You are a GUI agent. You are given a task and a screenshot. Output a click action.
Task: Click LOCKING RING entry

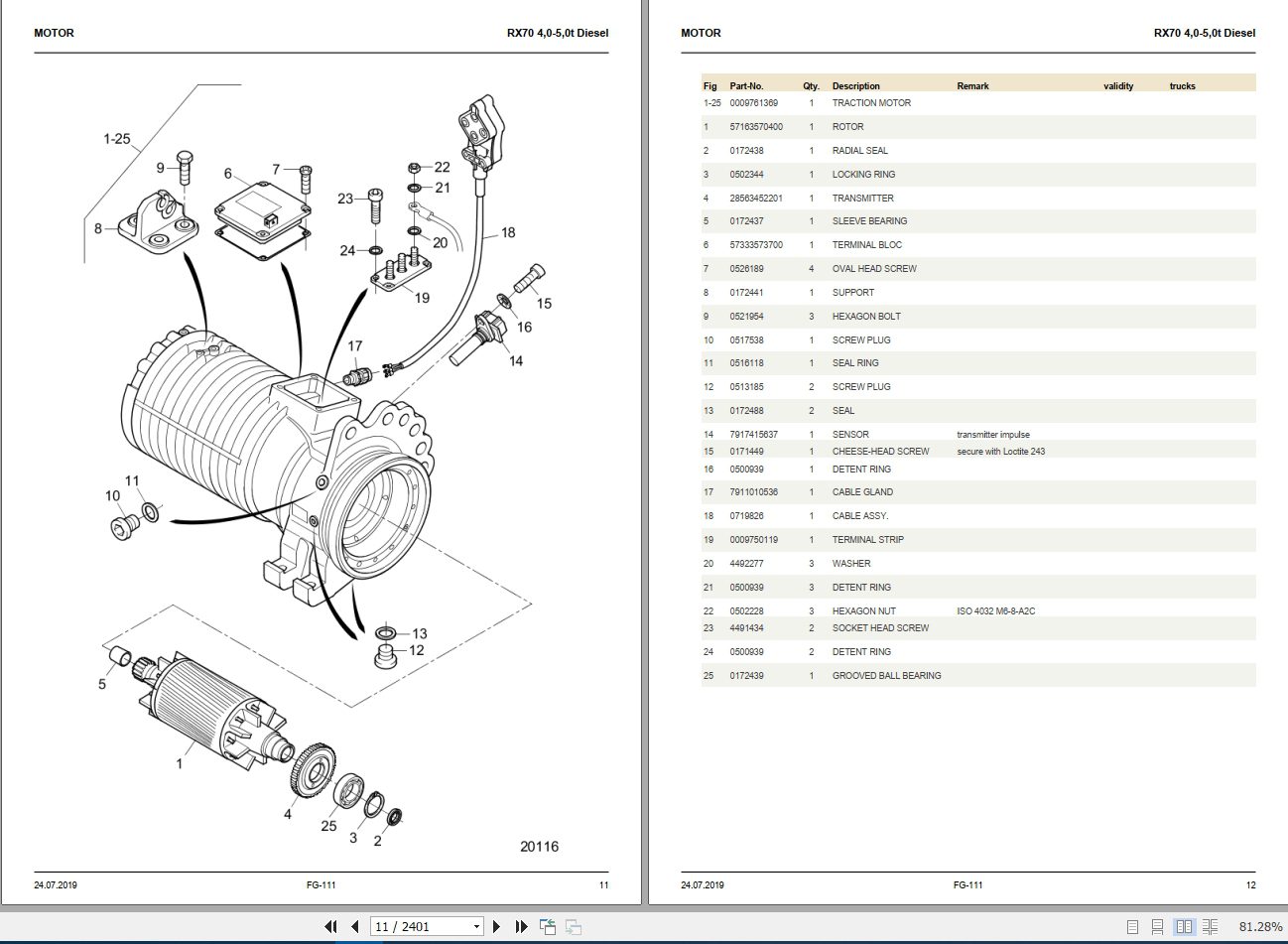(863, 175)
